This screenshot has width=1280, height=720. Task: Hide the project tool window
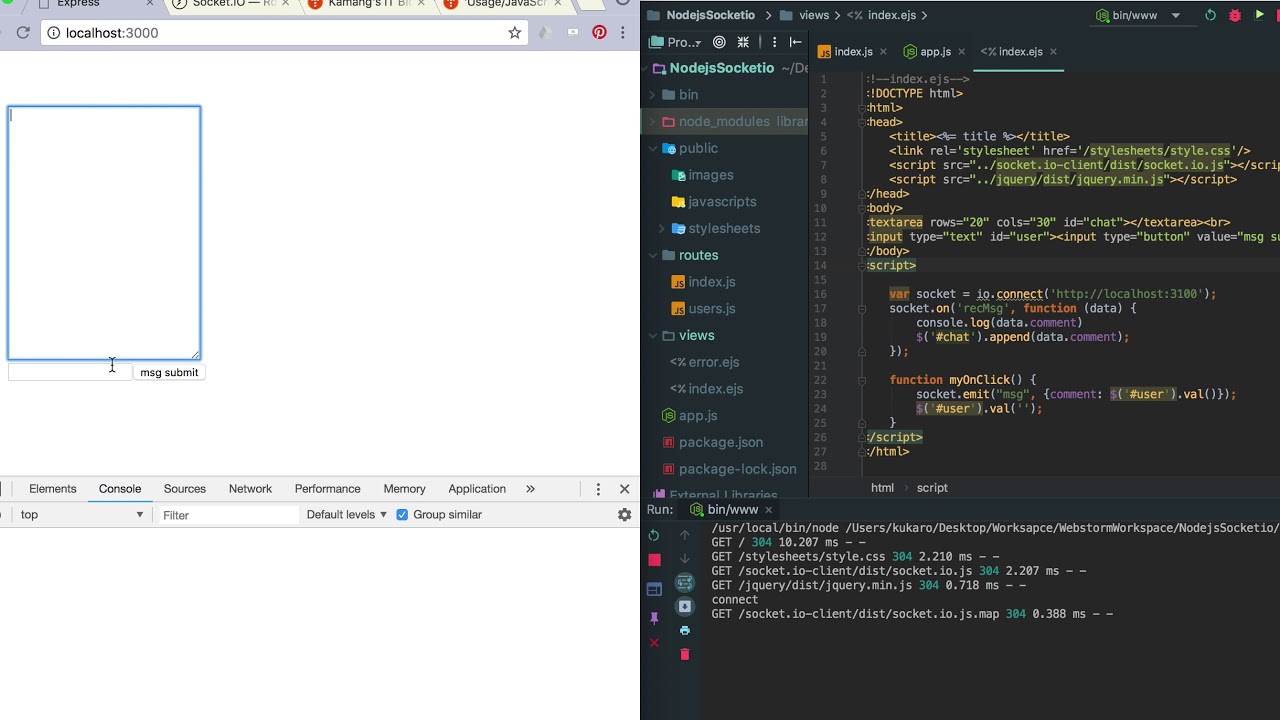796,42
